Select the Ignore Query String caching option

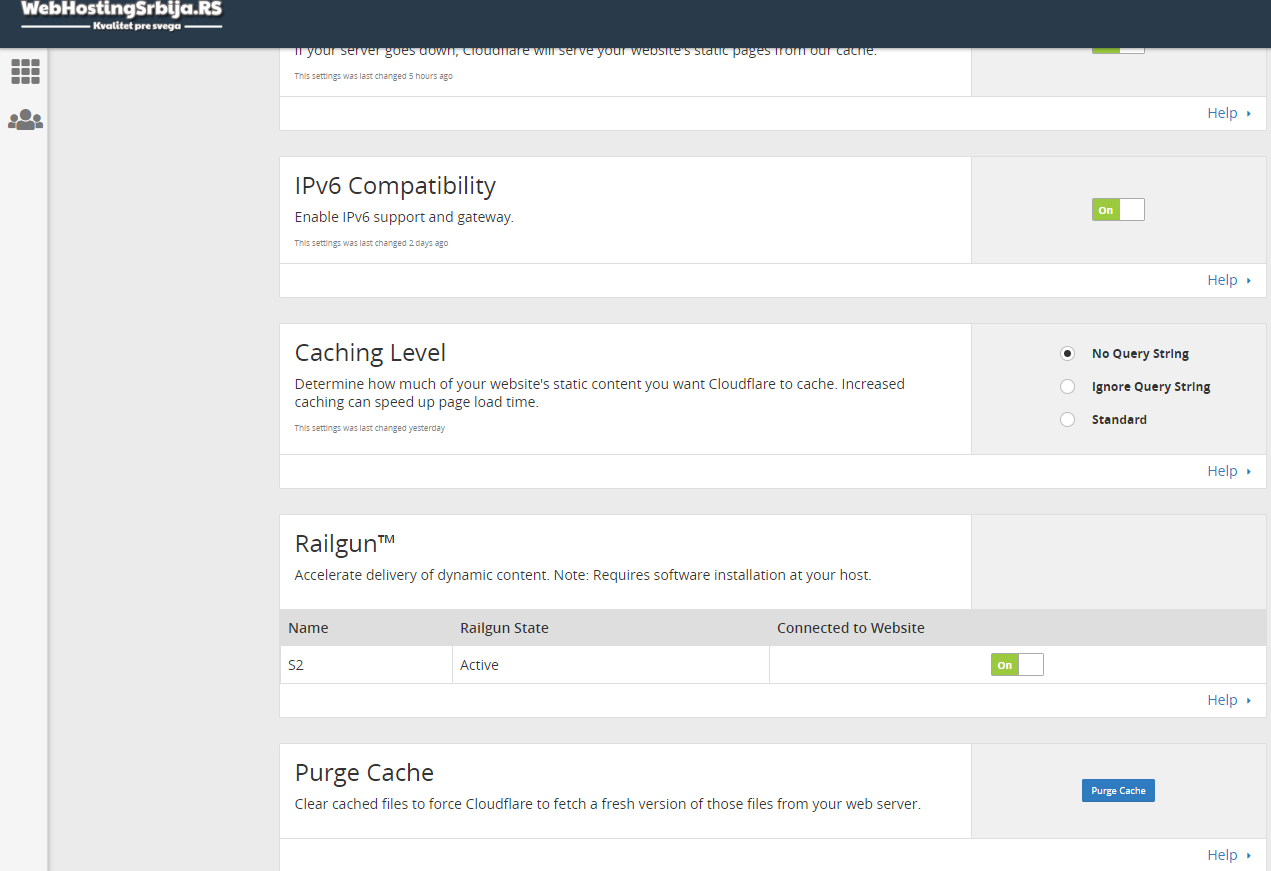pos(1068,386)
